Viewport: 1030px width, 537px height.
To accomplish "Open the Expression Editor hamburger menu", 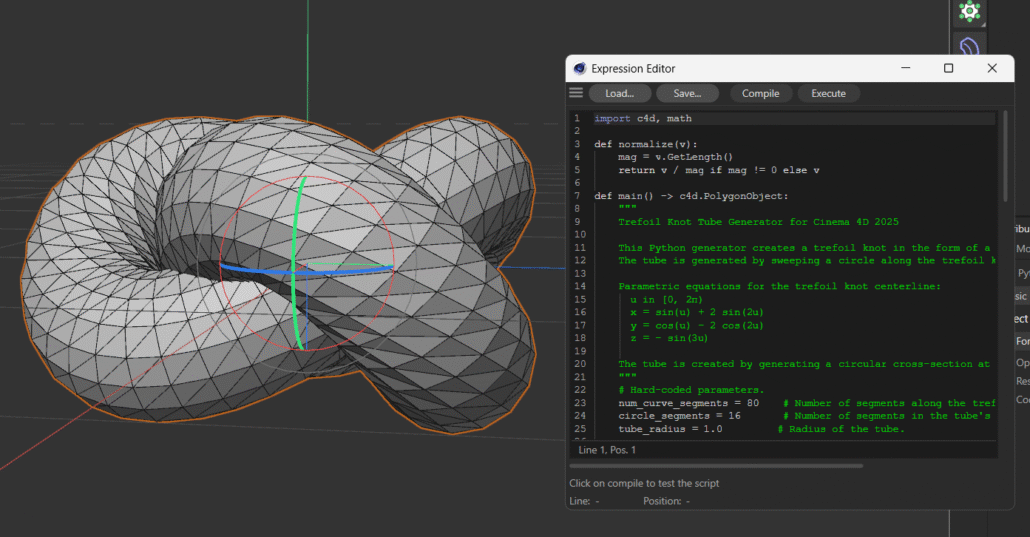I will pos(576,93).
